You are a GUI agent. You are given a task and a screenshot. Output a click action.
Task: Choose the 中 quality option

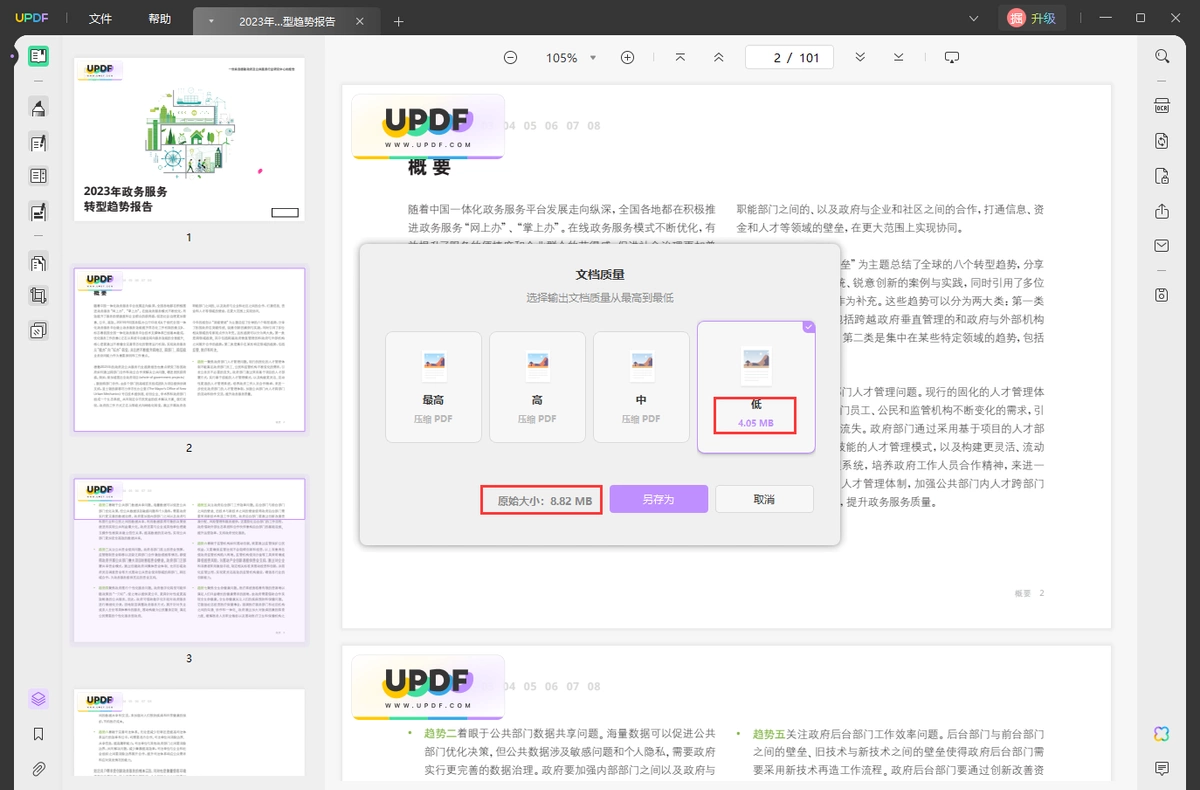(x=641, y=387)
